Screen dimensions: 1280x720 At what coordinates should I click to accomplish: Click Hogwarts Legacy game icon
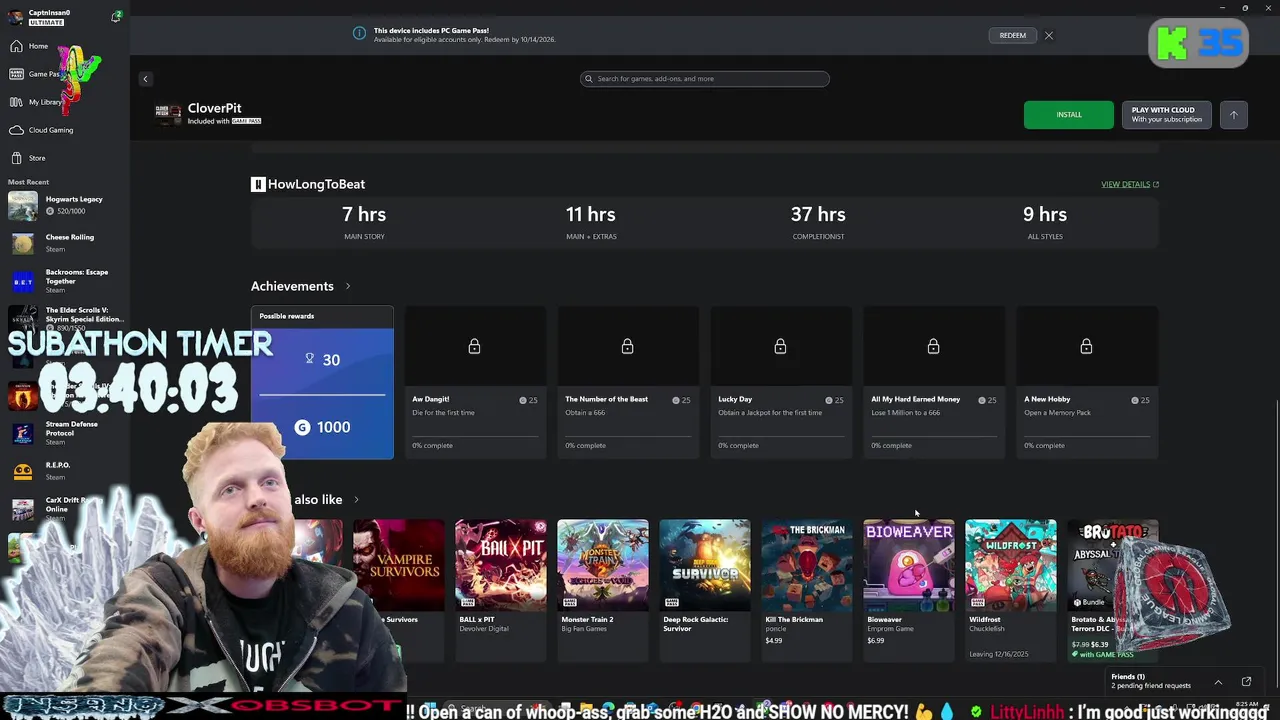(x=23, y=205)
